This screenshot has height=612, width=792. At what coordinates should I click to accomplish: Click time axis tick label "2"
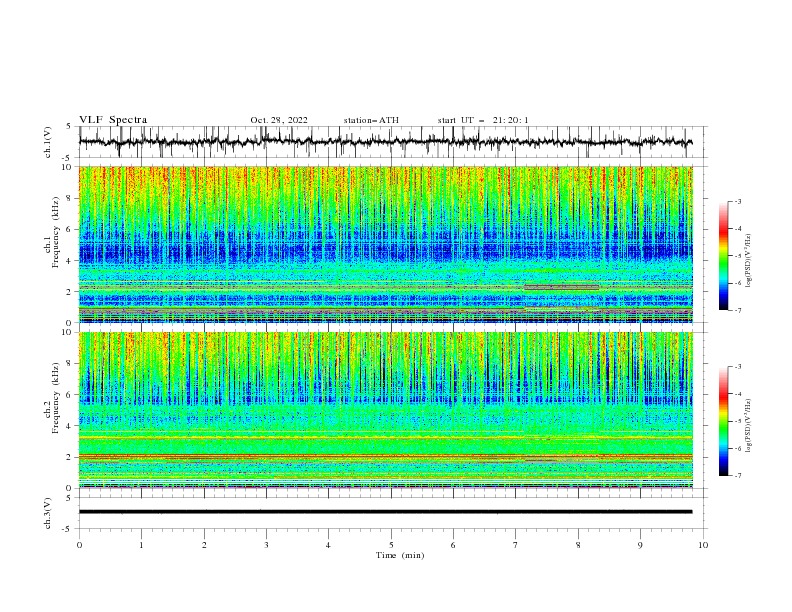204,545
